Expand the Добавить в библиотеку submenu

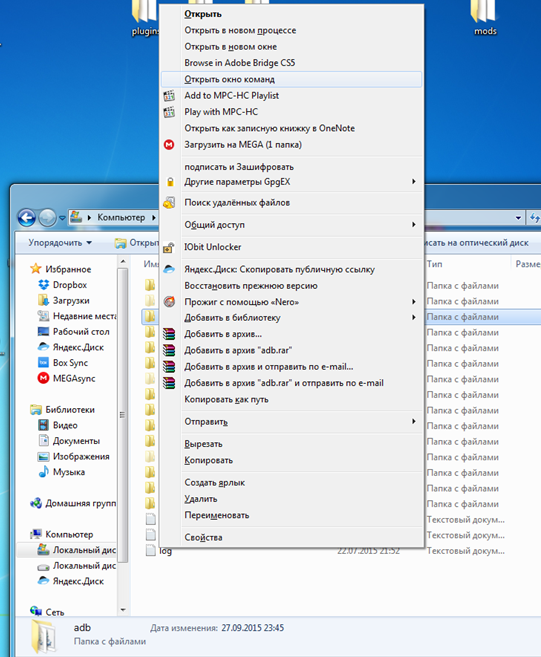tap(414, 317)
